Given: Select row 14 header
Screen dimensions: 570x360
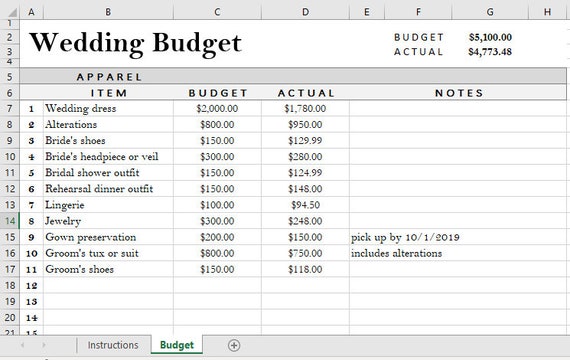Looking at the screenshot, I should pos(10,221).
